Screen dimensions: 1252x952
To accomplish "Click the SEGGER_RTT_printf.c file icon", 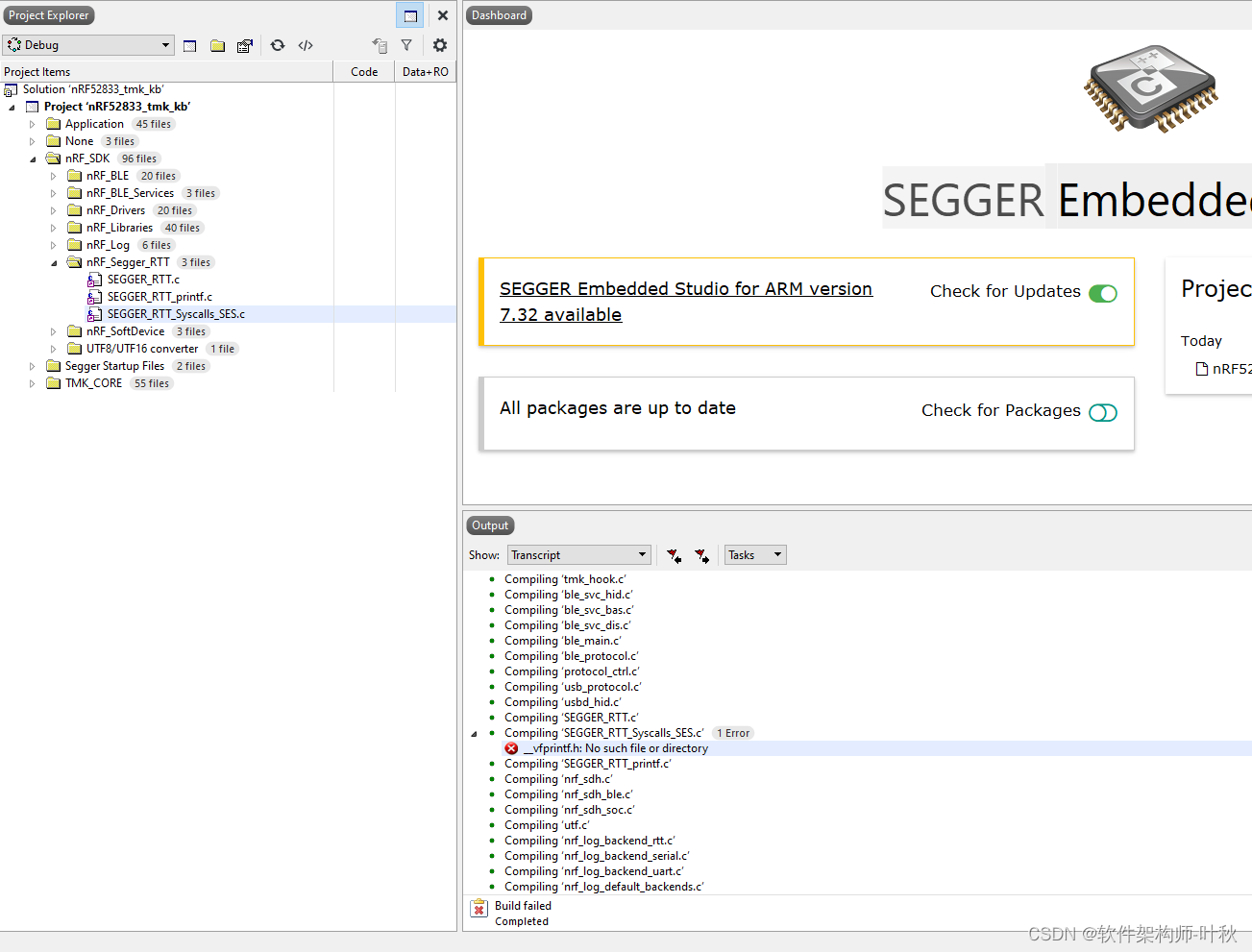I will [x=94, y=297].
